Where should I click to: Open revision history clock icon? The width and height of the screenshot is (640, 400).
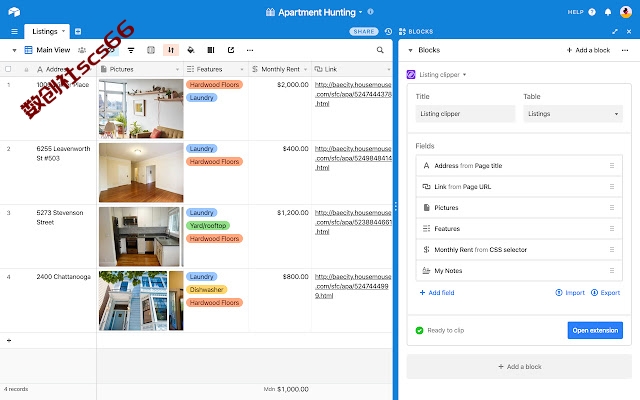click(x=388, y=31)
